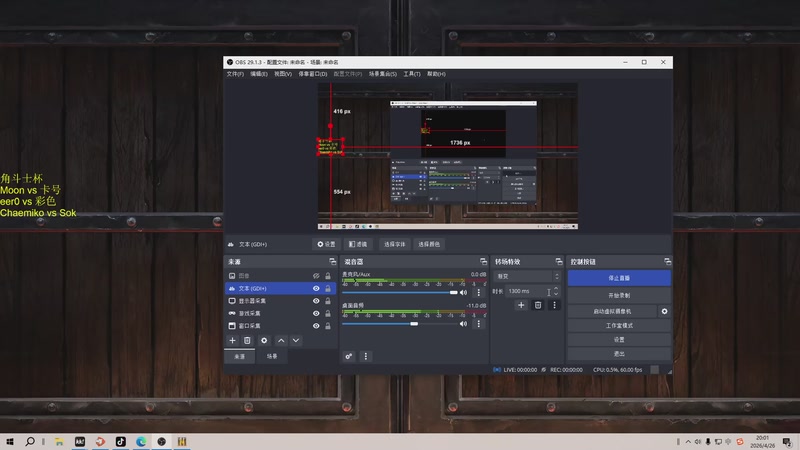Open transition properties three-dot menu
The width and height of the screenshot is (800, 450).
pos(554,305)
